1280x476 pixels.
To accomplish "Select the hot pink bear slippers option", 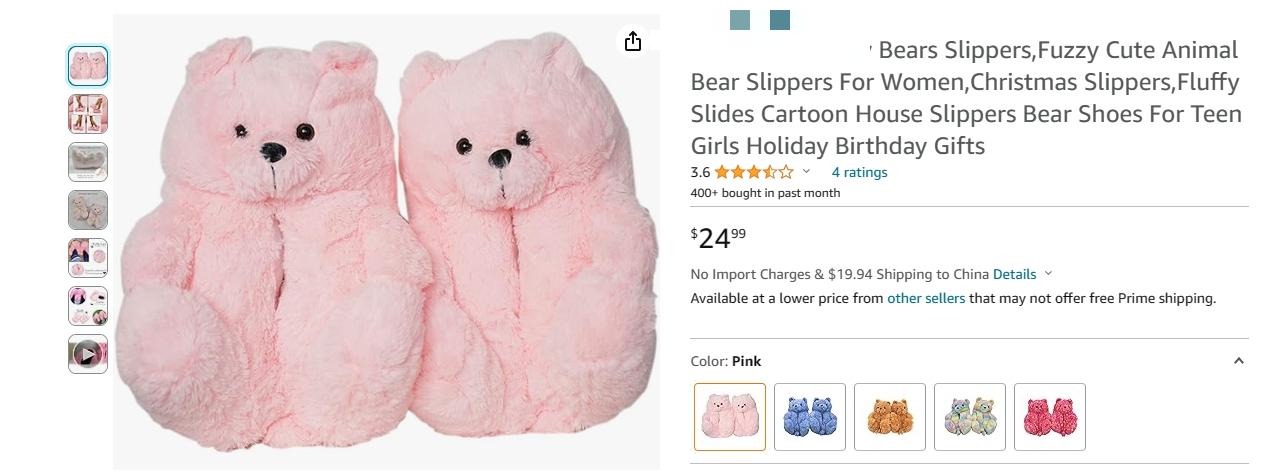I will (1050, 417).
